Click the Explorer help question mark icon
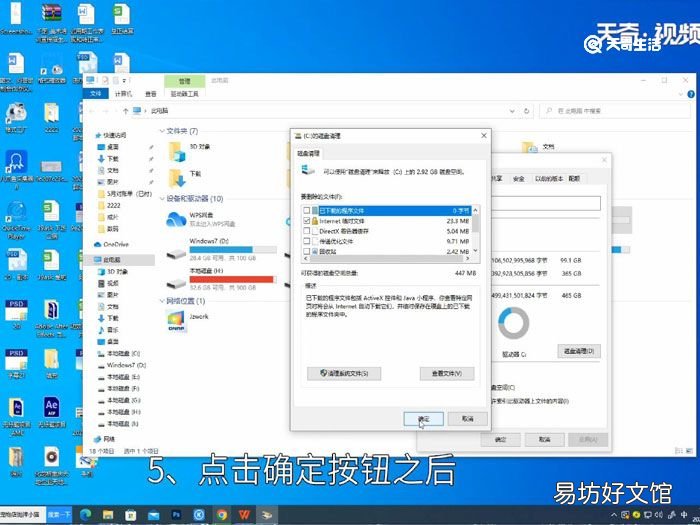 point(691,94)
